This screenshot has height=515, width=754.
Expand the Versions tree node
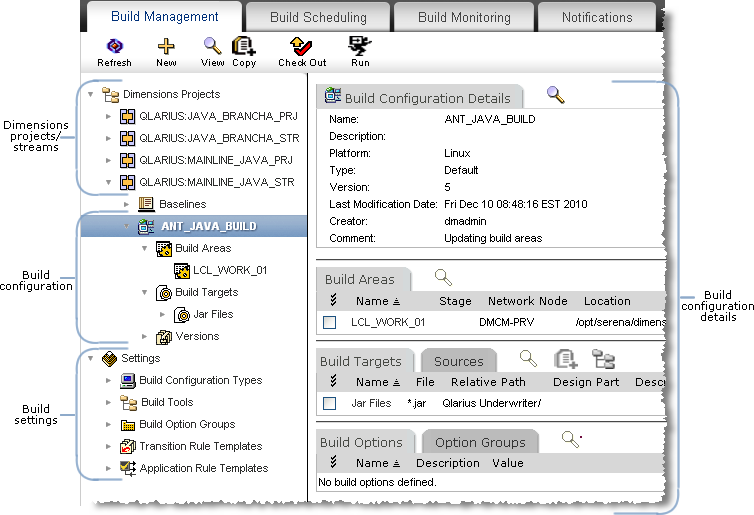[x=145, y=336]
